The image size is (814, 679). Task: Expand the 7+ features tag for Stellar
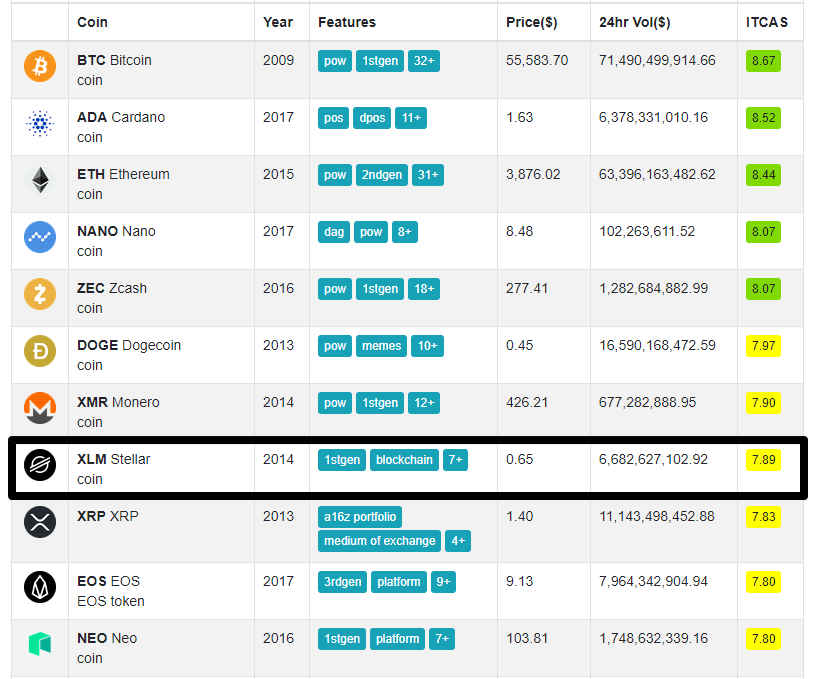click(x=455, y=460)
